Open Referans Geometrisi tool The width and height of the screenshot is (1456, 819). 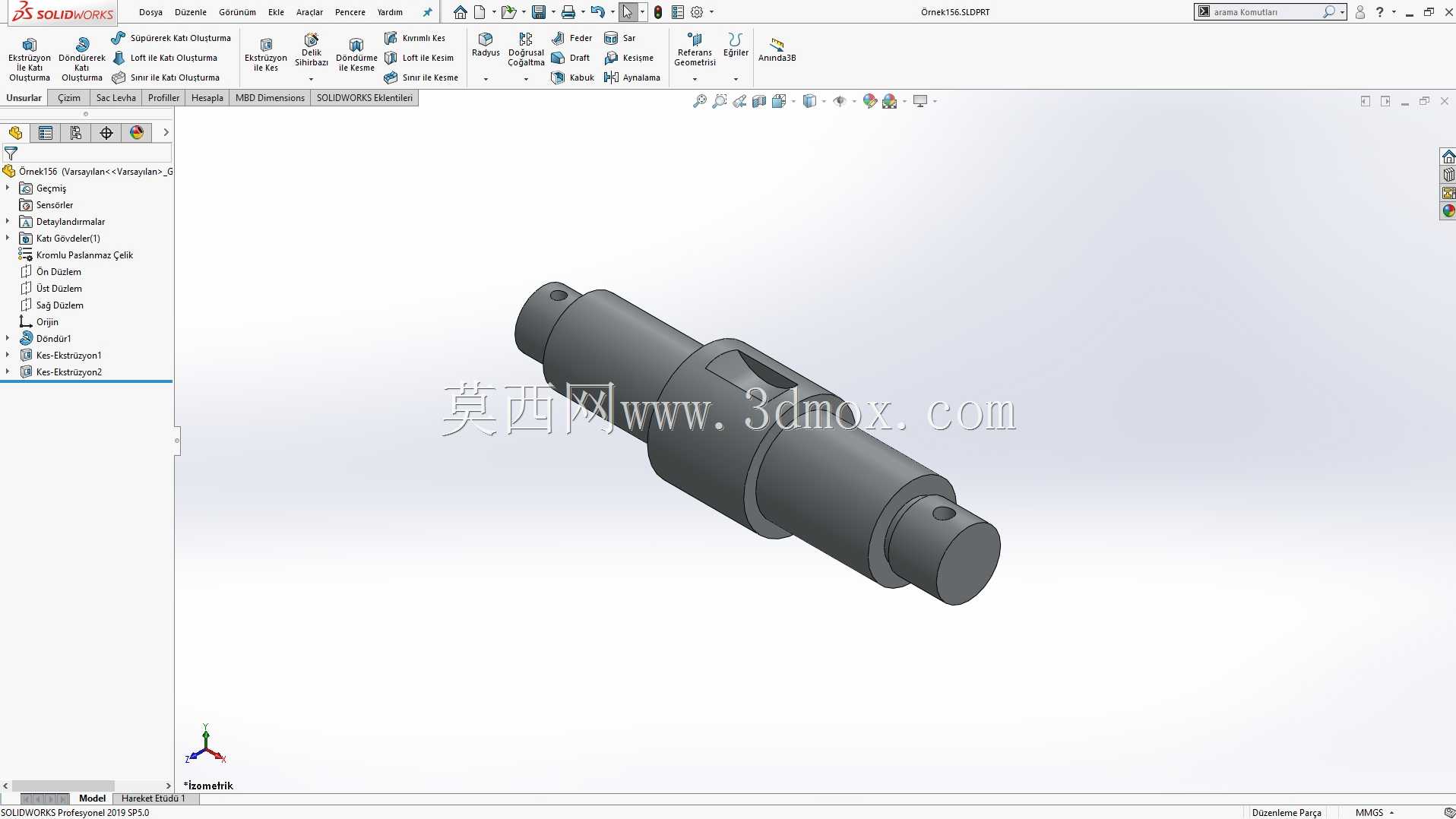click(695, 49)
